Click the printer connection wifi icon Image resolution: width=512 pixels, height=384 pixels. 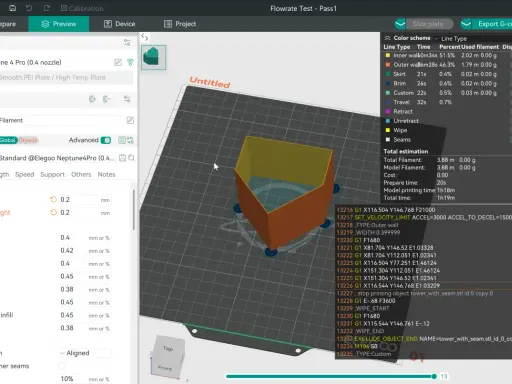click(130, 62)
